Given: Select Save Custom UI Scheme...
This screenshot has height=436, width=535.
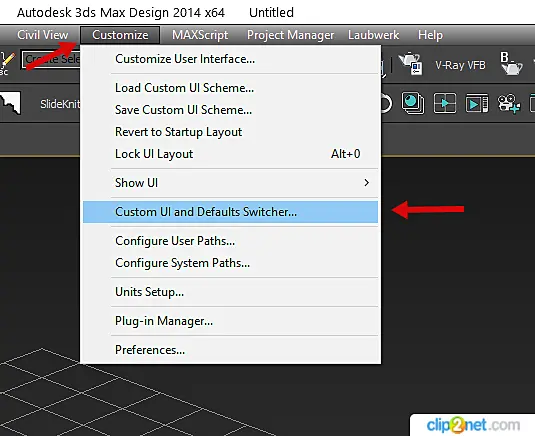Looking at the screenshot, I should [230, 110].
